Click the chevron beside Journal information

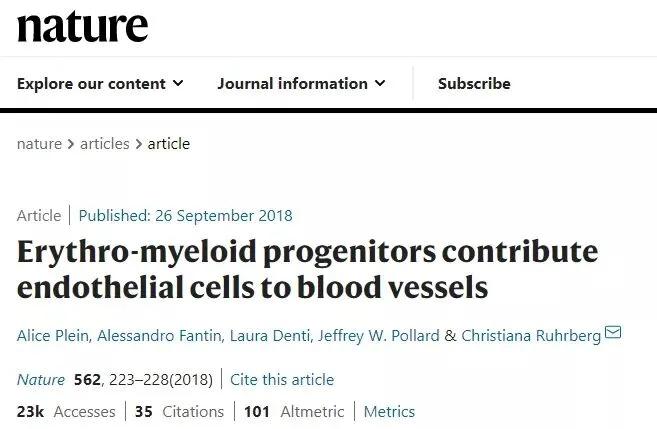coord(380,84)
